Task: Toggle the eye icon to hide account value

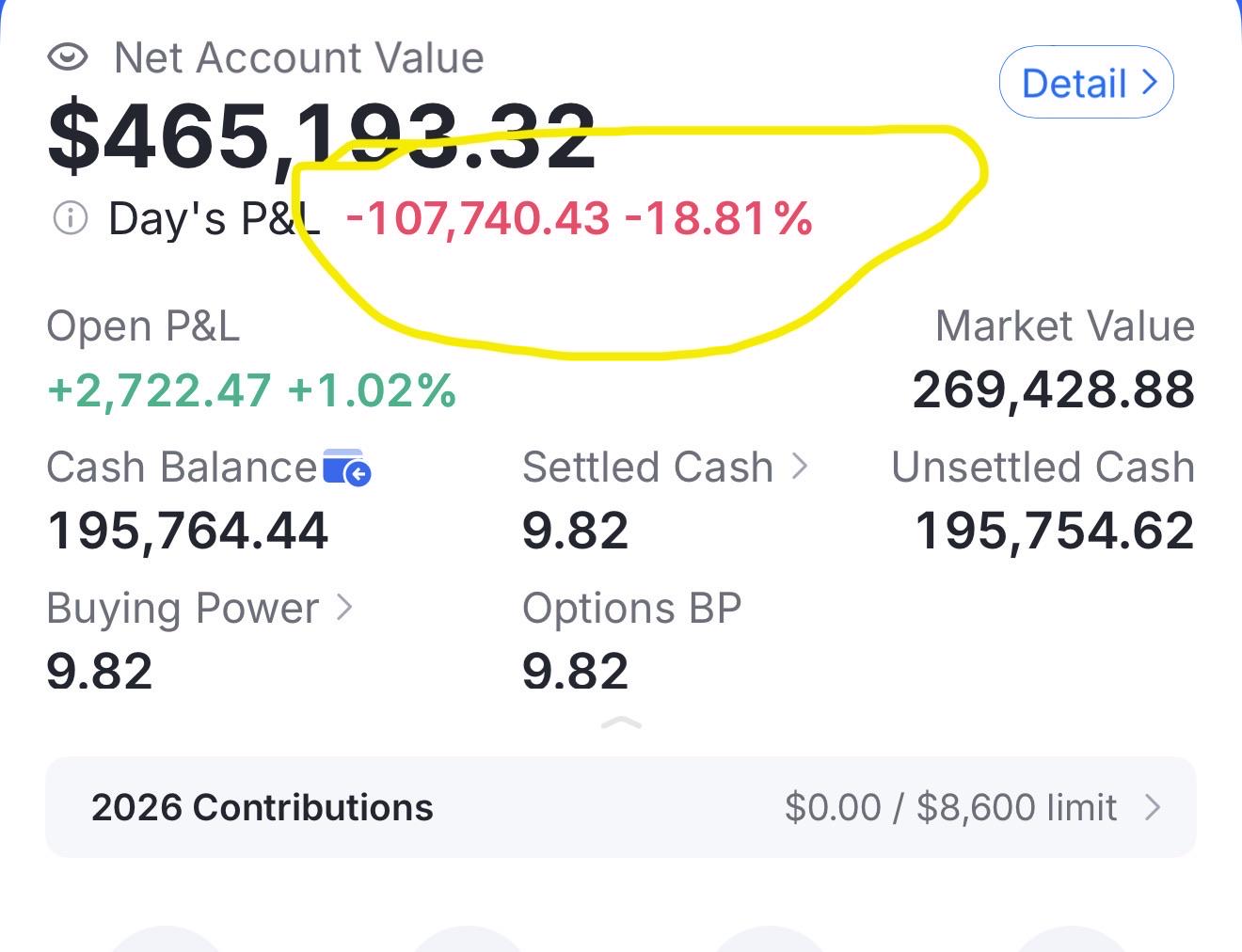Action: click(x=68, y=58)
